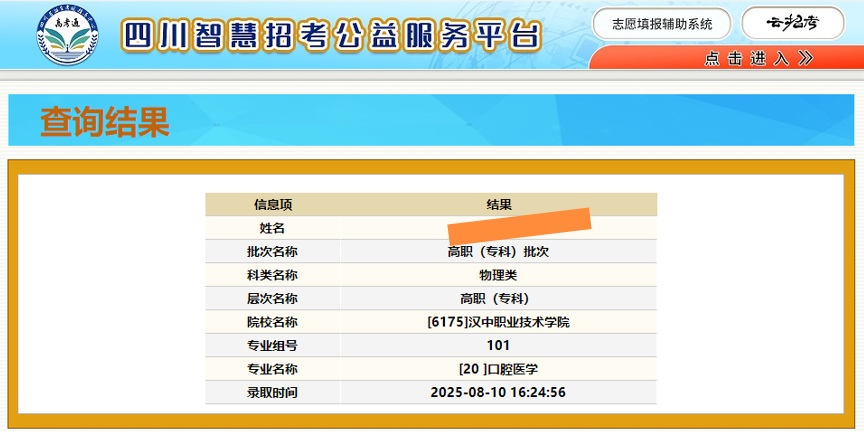
Task: Select the 层次名称 row label
Action: click(272, 299)
